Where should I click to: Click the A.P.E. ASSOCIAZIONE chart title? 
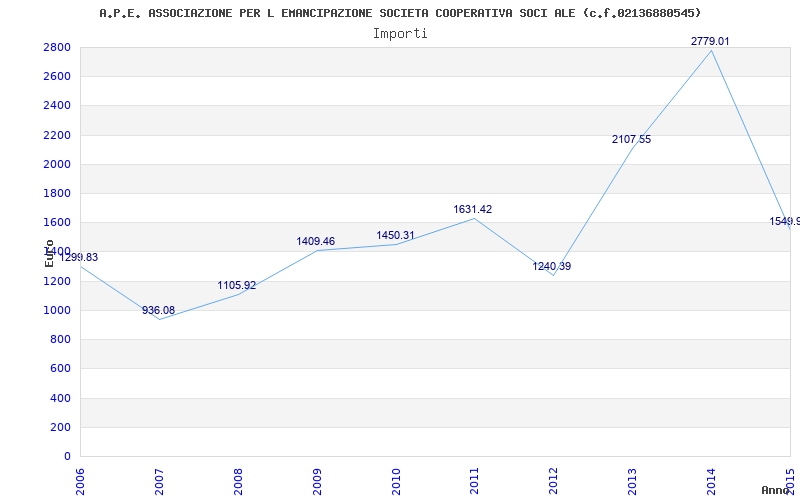[x=400, y=13]
